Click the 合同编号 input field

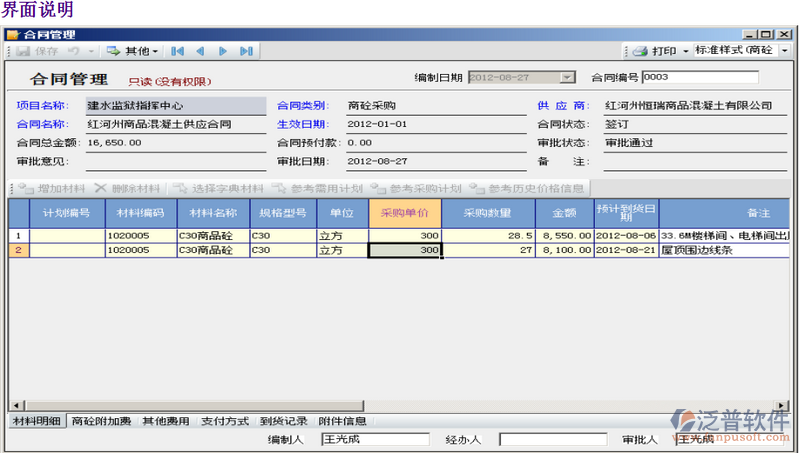click(699, 77)
